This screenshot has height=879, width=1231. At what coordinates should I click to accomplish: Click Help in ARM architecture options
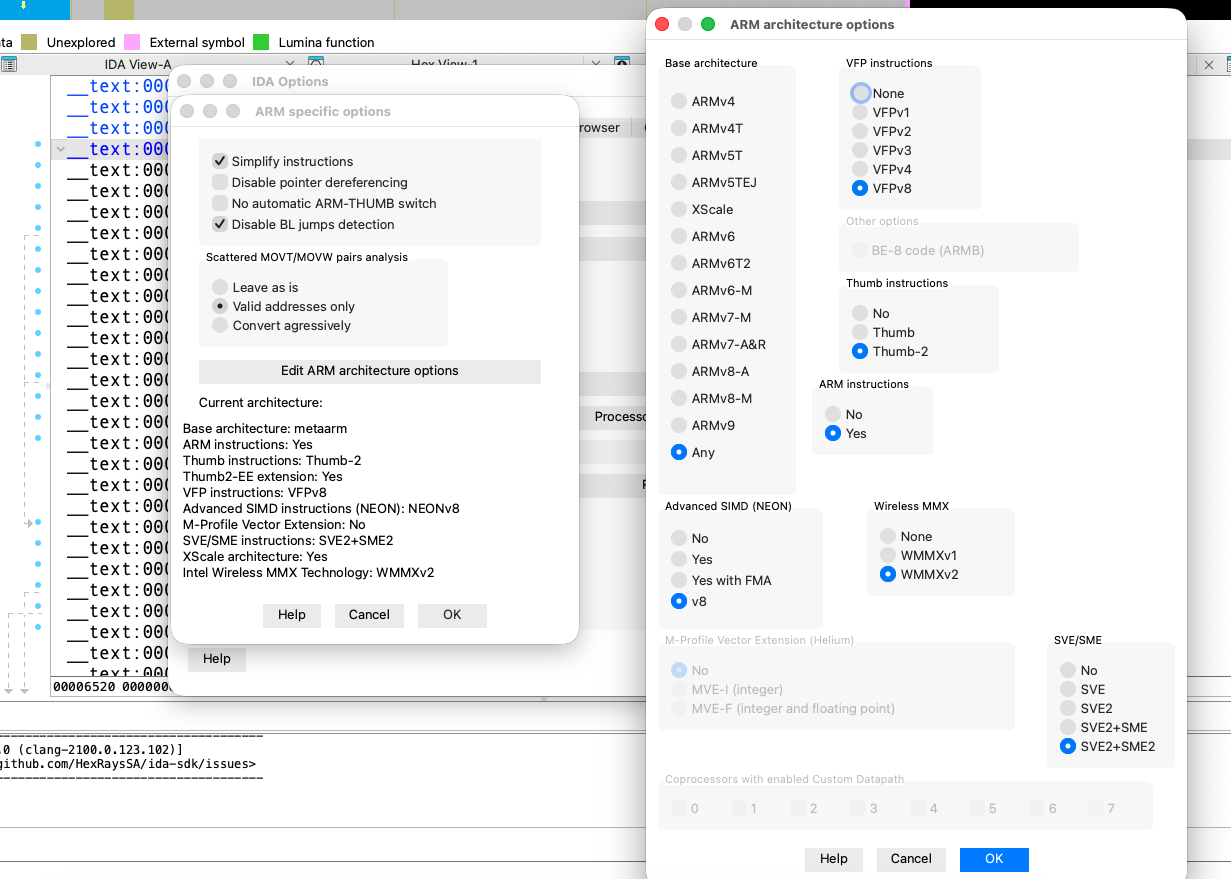(834, 859)
